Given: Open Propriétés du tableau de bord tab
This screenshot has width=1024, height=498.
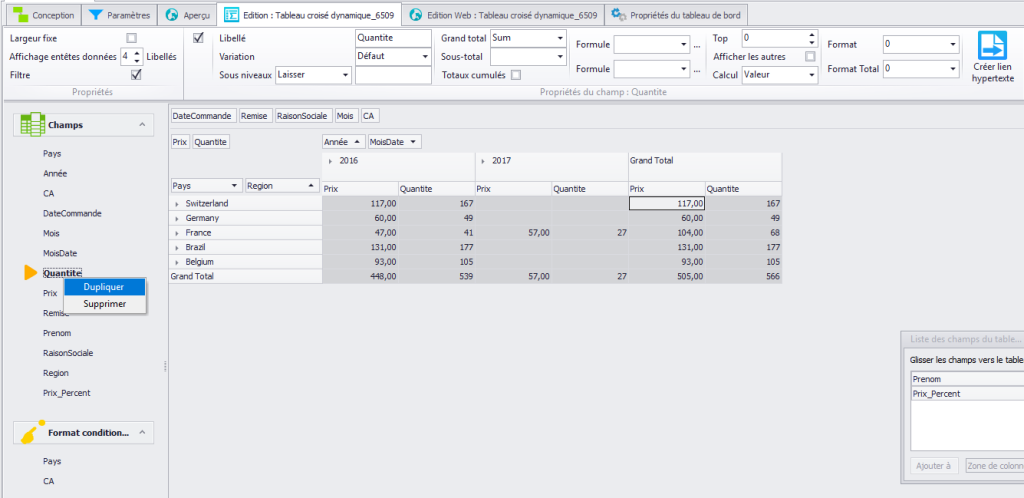Looking at the screenshot, I should 676,14.
